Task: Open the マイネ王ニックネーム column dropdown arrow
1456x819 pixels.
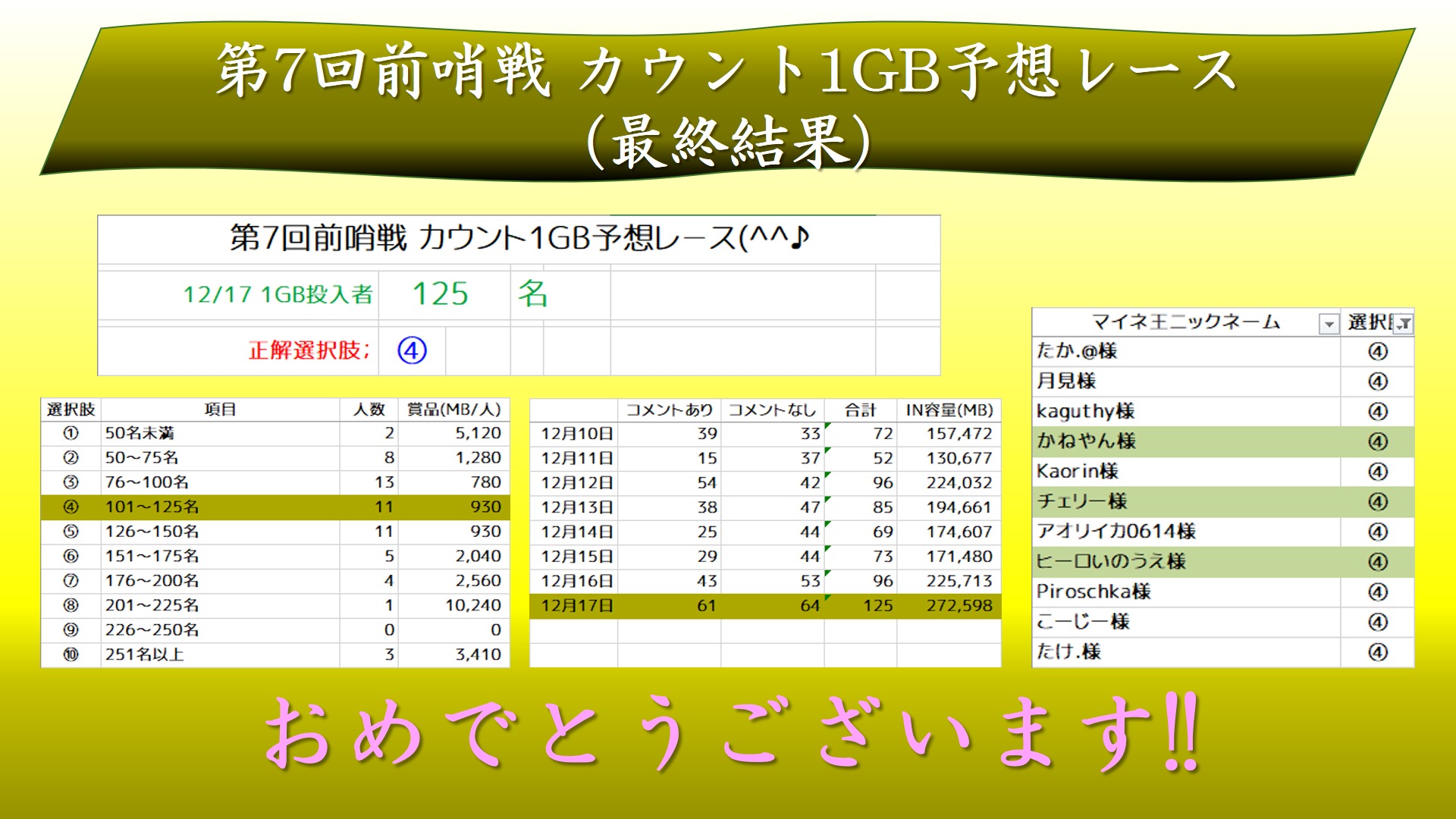Action: (x=1329, y=325)
